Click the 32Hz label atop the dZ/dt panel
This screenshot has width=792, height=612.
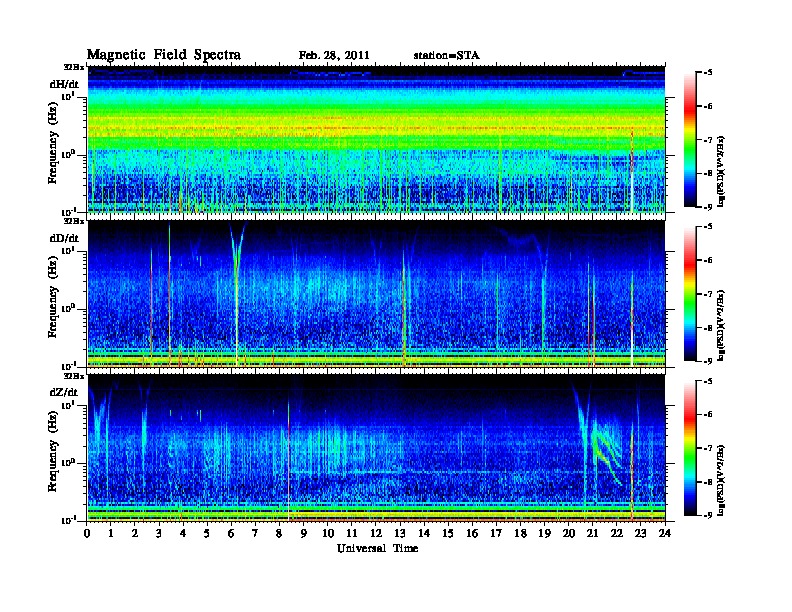(x=74, y=376)
